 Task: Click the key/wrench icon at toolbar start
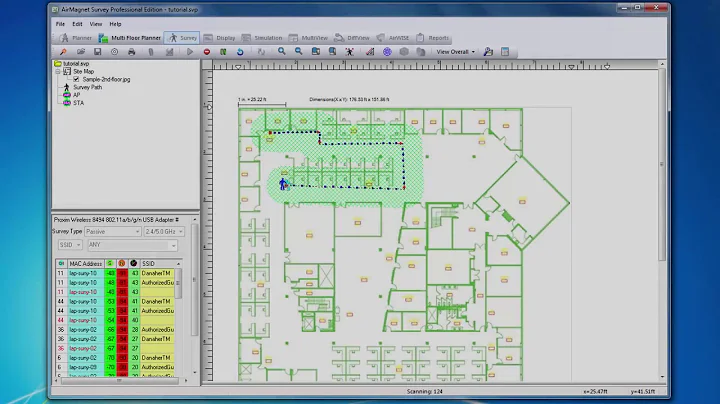tap(63, 52)
